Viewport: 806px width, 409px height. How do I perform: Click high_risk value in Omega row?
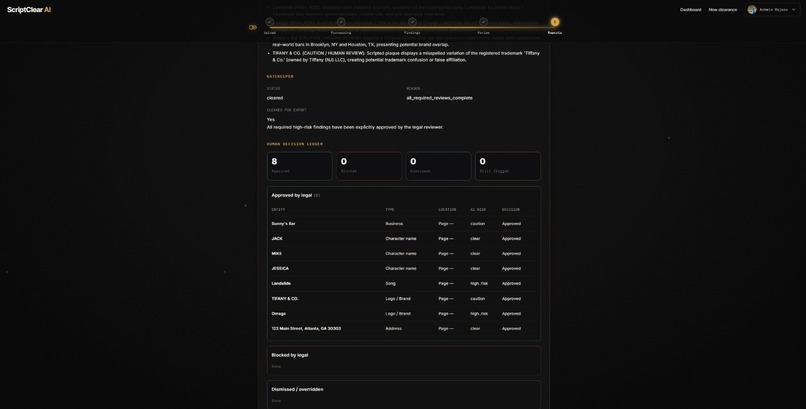pyautogui.click(x=479, y=313)
